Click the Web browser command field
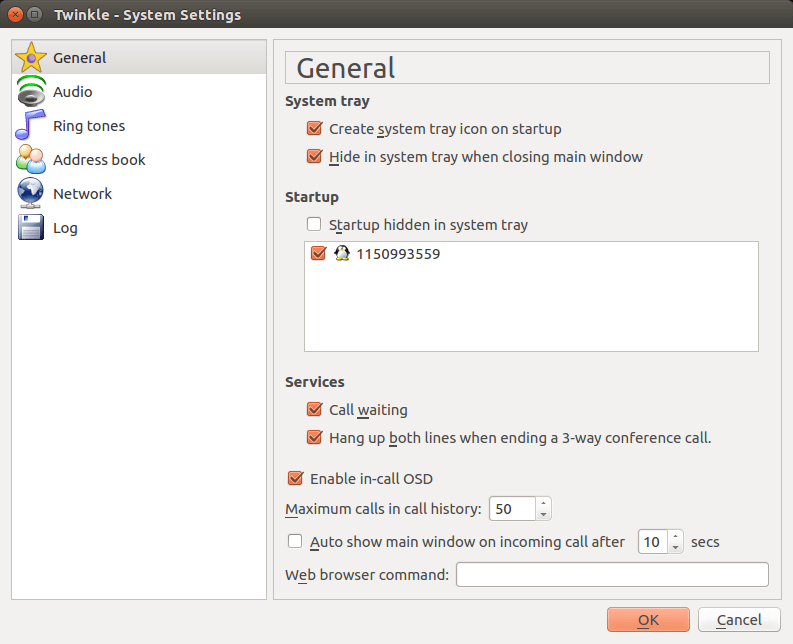Image resolution: width=793 pixels, height=644 pixels. pyautogui.click(x=612, y=574)
